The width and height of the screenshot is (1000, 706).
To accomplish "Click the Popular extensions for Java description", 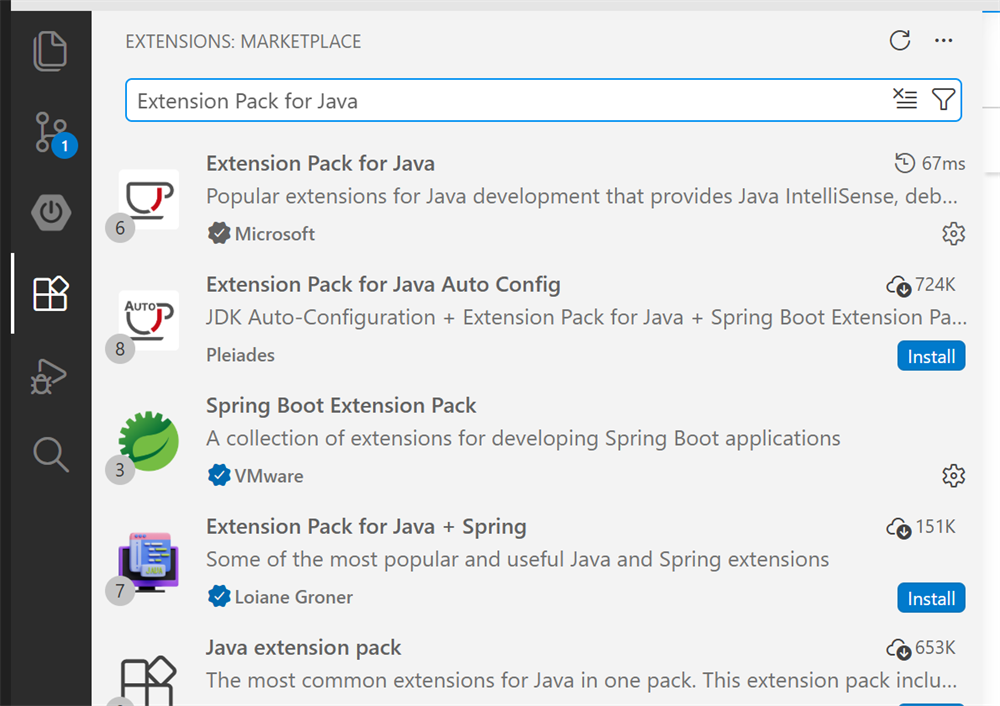I will coord(582,196).
